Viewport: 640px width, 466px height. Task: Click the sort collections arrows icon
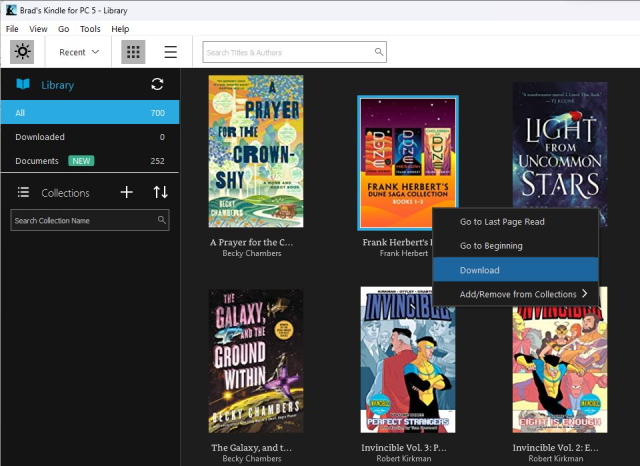coord(160,192)
